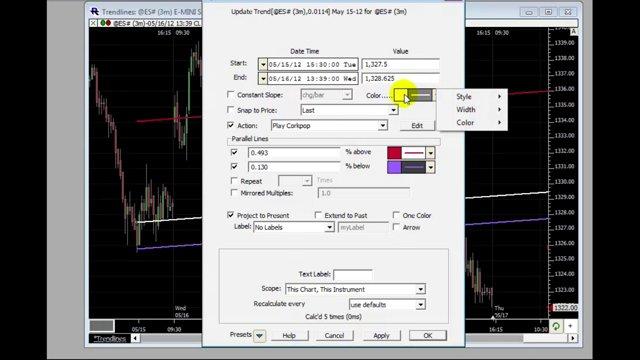Enable the Arrow checkbox
640x360 pixels.
point(396,227)
